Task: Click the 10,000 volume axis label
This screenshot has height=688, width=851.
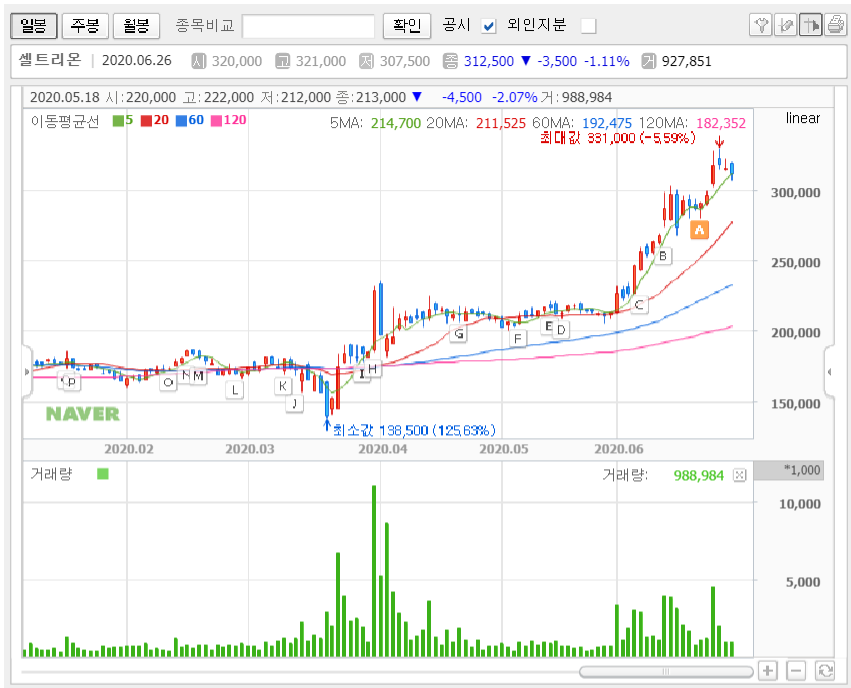Action: [x=799, y=504]
